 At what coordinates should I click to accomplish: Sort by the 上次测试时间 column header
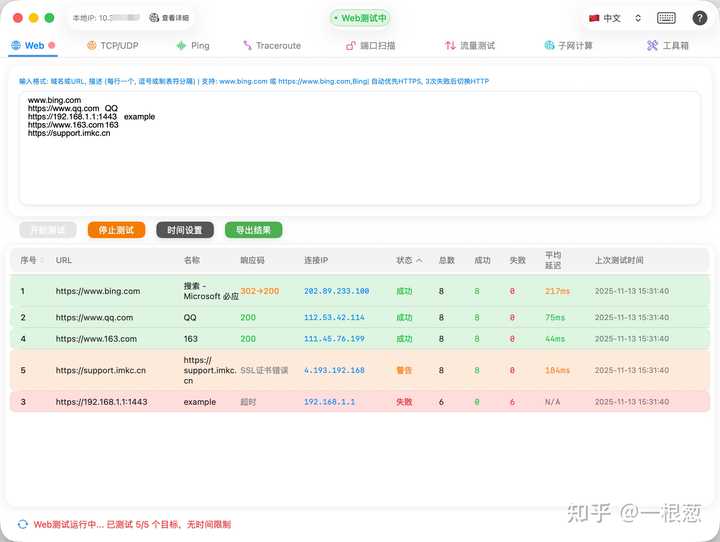coord(619,260)
